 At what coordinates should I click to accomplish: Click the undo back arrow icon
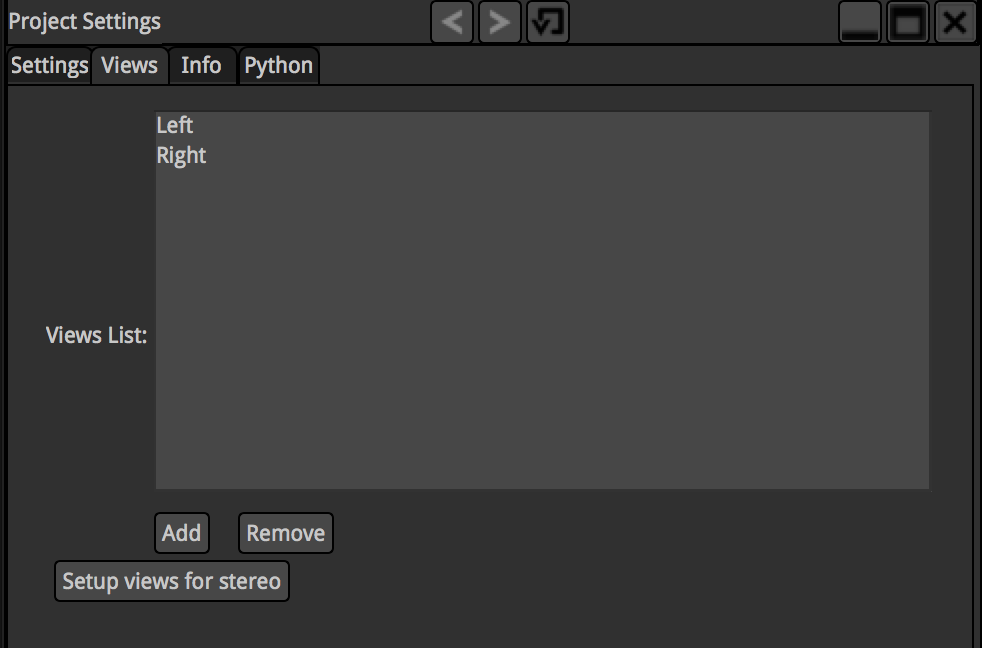(x=453, y=22)
